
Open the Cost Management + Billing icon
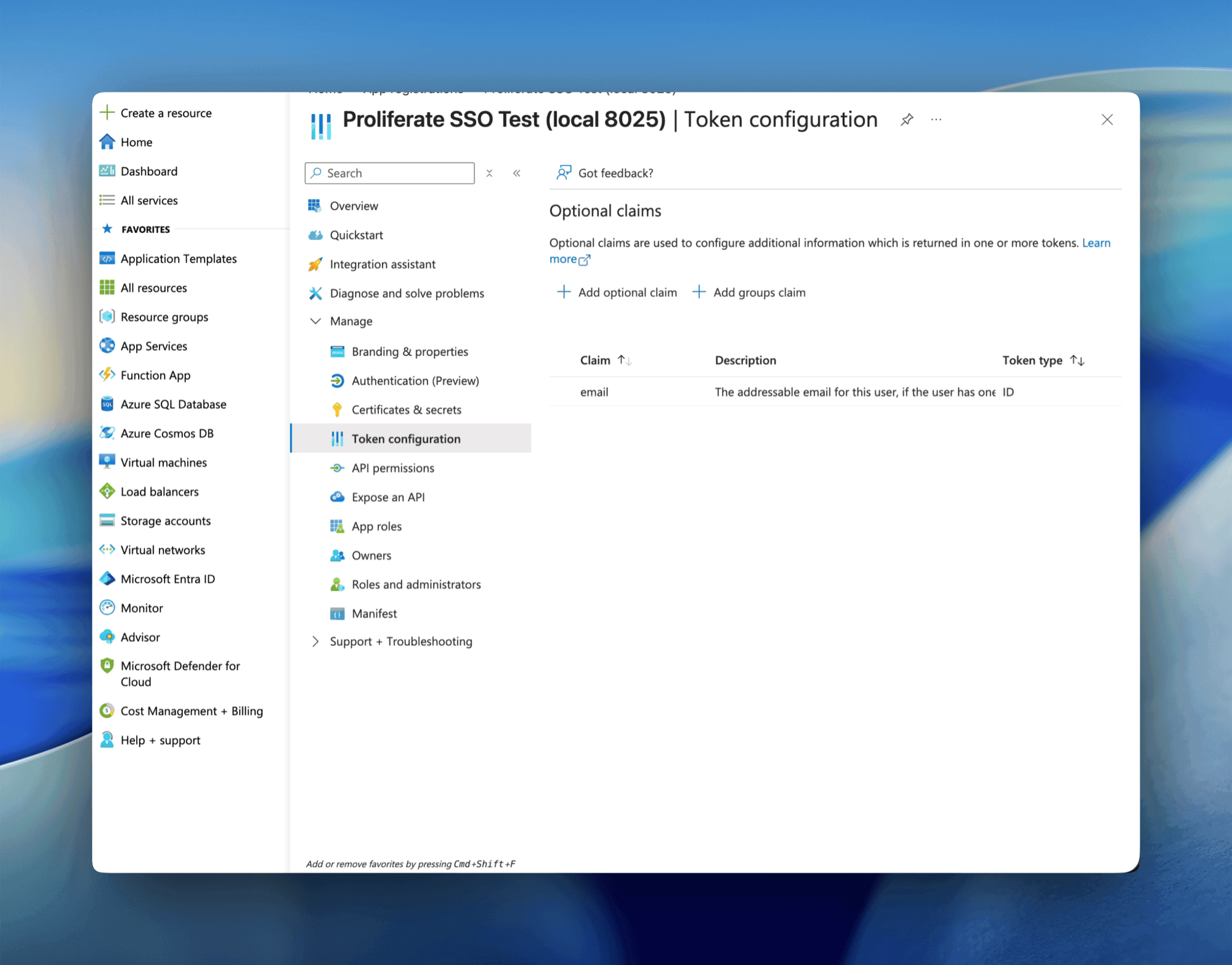[107, 711]
